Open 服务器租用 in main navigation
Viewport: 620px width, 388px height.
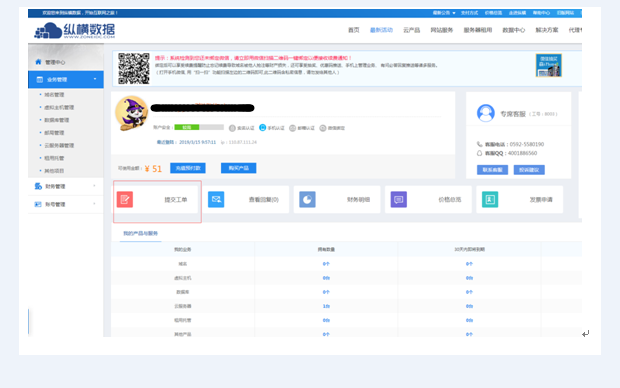tap(478, 30)
